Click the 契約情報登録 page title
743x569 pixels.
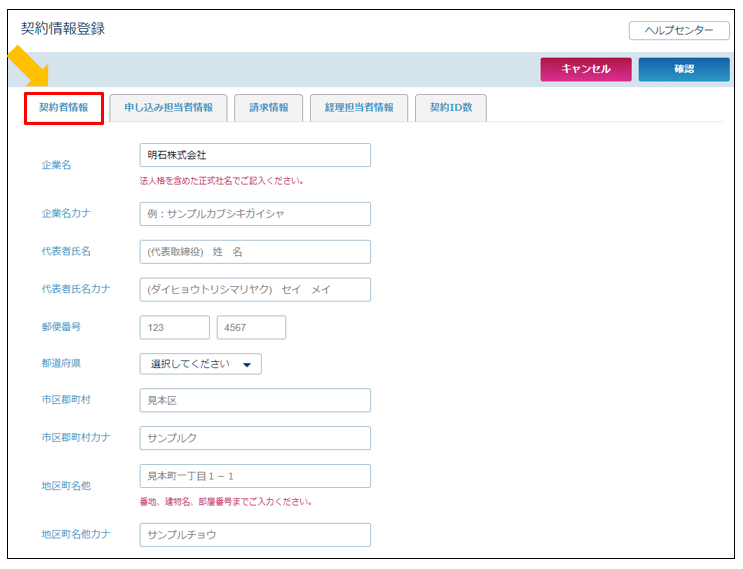(x=63, y=29)
